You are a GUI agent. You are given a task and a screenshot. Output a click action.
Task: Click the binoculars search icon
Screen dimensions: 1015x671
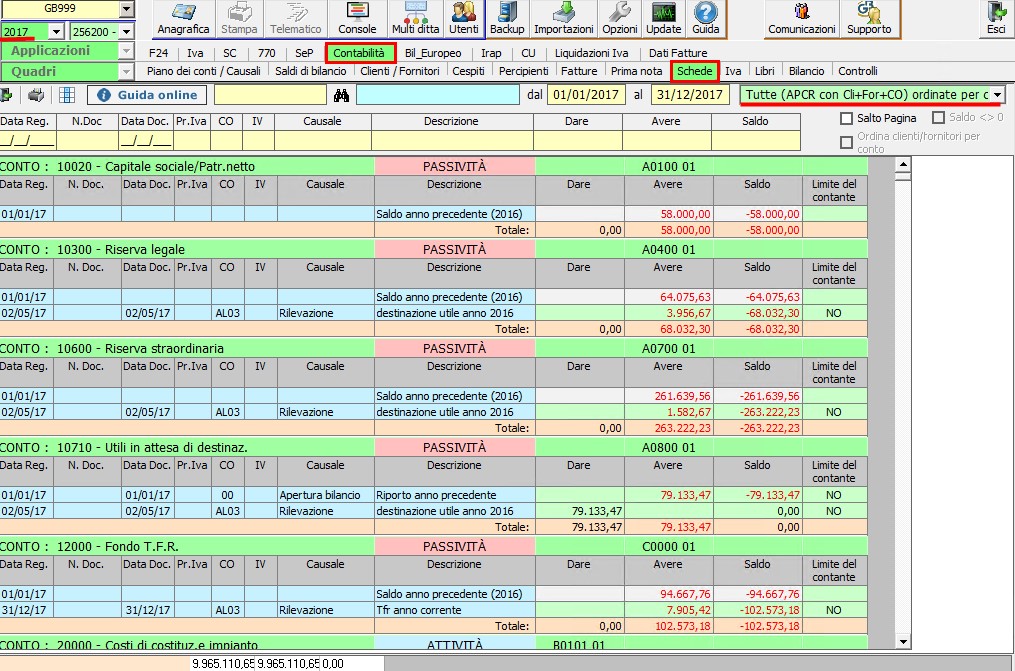click(341, 95)
